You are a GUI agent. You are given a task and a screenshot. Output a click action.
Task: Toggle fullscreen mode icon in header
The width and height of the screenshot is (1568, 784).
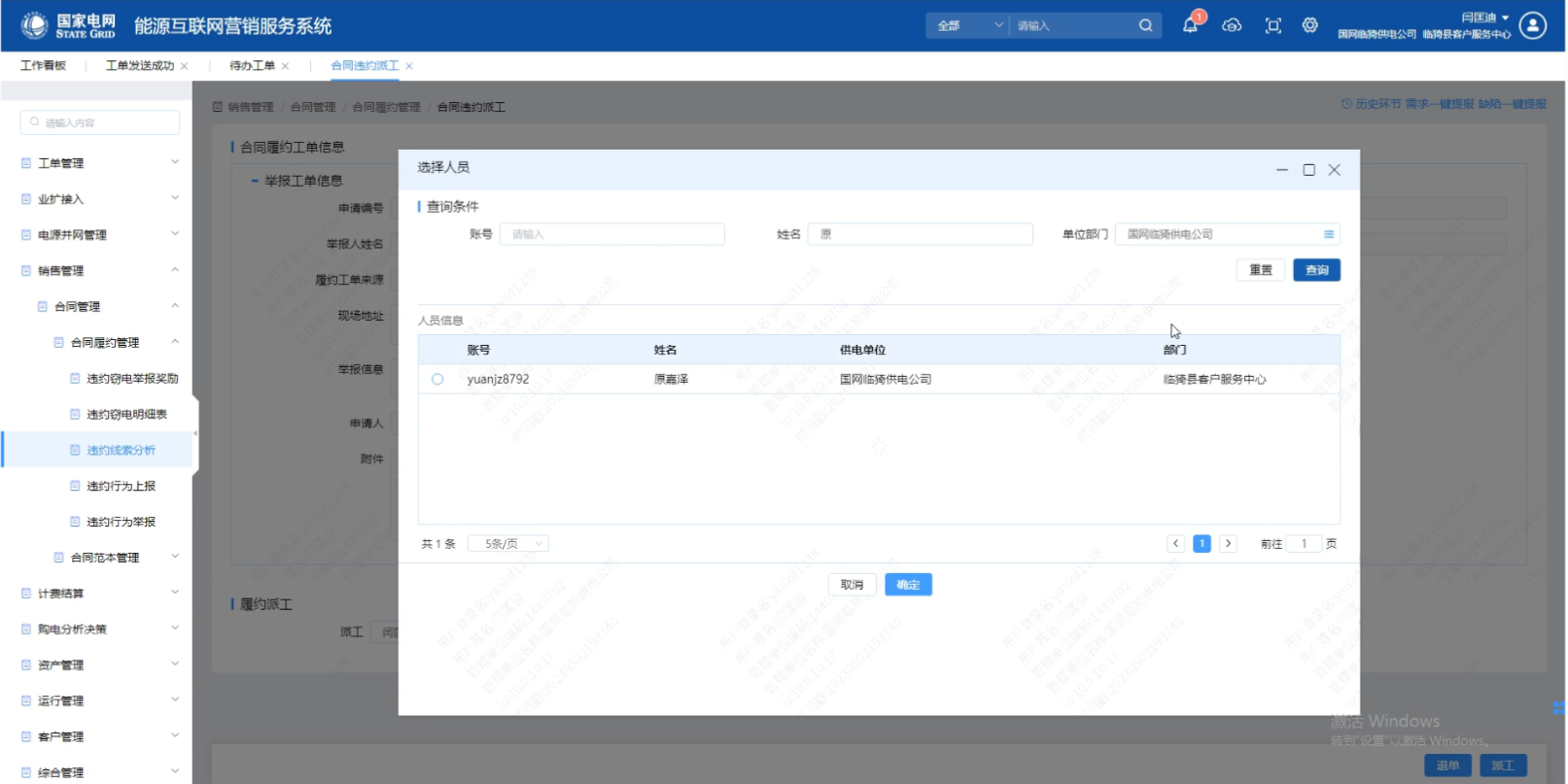coord(1272,25)
